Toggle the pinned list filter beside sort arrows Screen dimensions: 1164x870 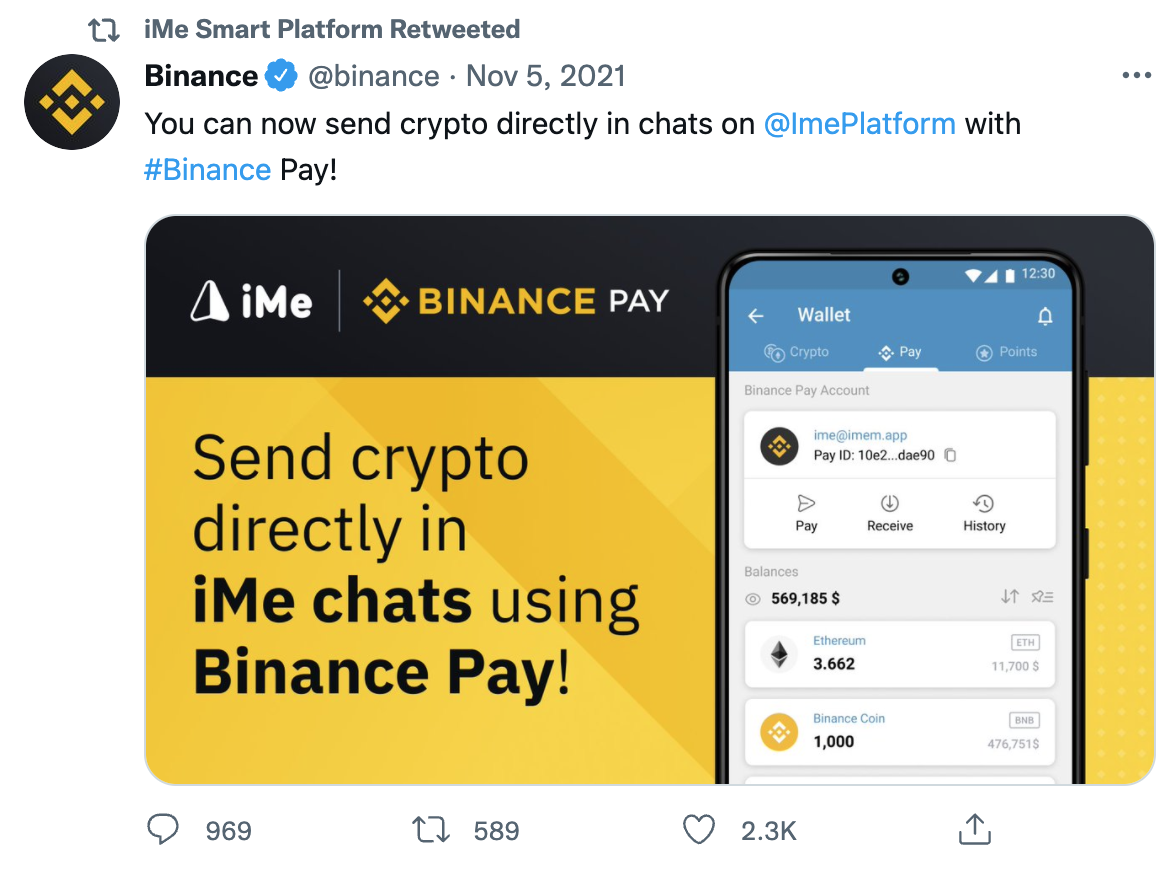coord(1043,597)
